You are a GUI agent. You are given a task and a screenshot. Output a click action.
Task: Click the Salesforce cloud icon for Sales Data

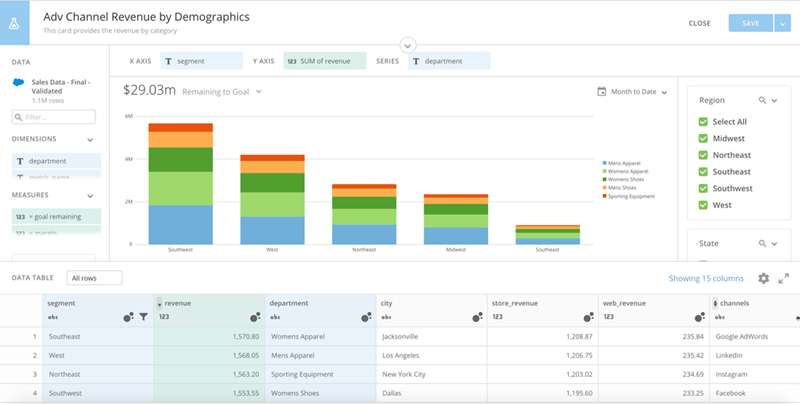(x=18, y=83)
